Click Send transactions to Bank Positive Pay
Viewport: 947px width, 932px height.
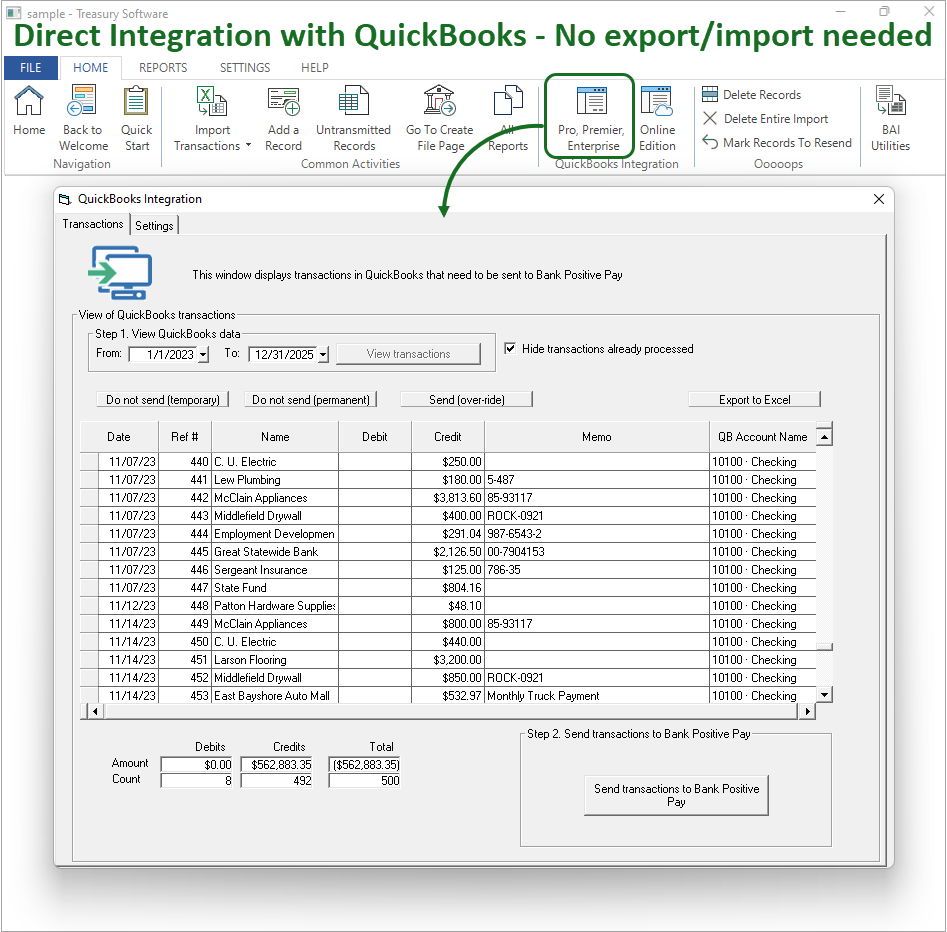tap(676, 795)
